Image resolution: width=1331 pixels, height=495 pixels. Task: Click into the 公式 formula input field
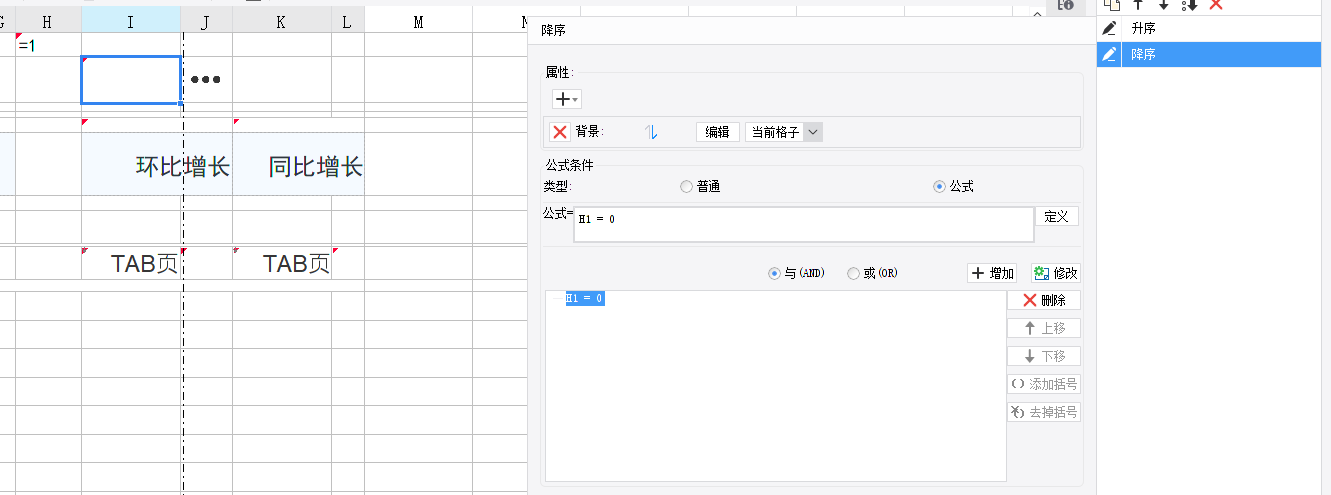803,225
